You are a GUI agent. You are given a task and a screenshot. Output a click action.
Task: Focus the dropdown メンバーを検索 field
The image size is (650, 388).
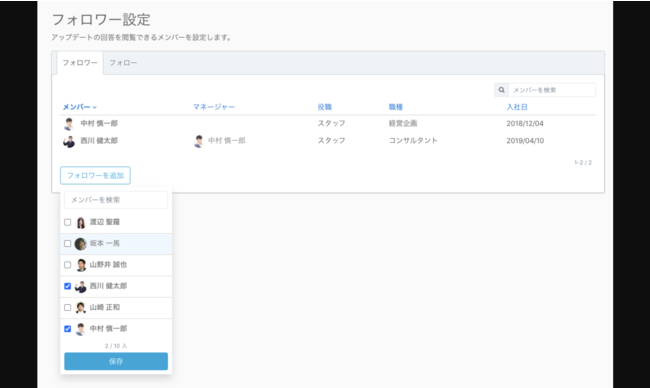116,200
